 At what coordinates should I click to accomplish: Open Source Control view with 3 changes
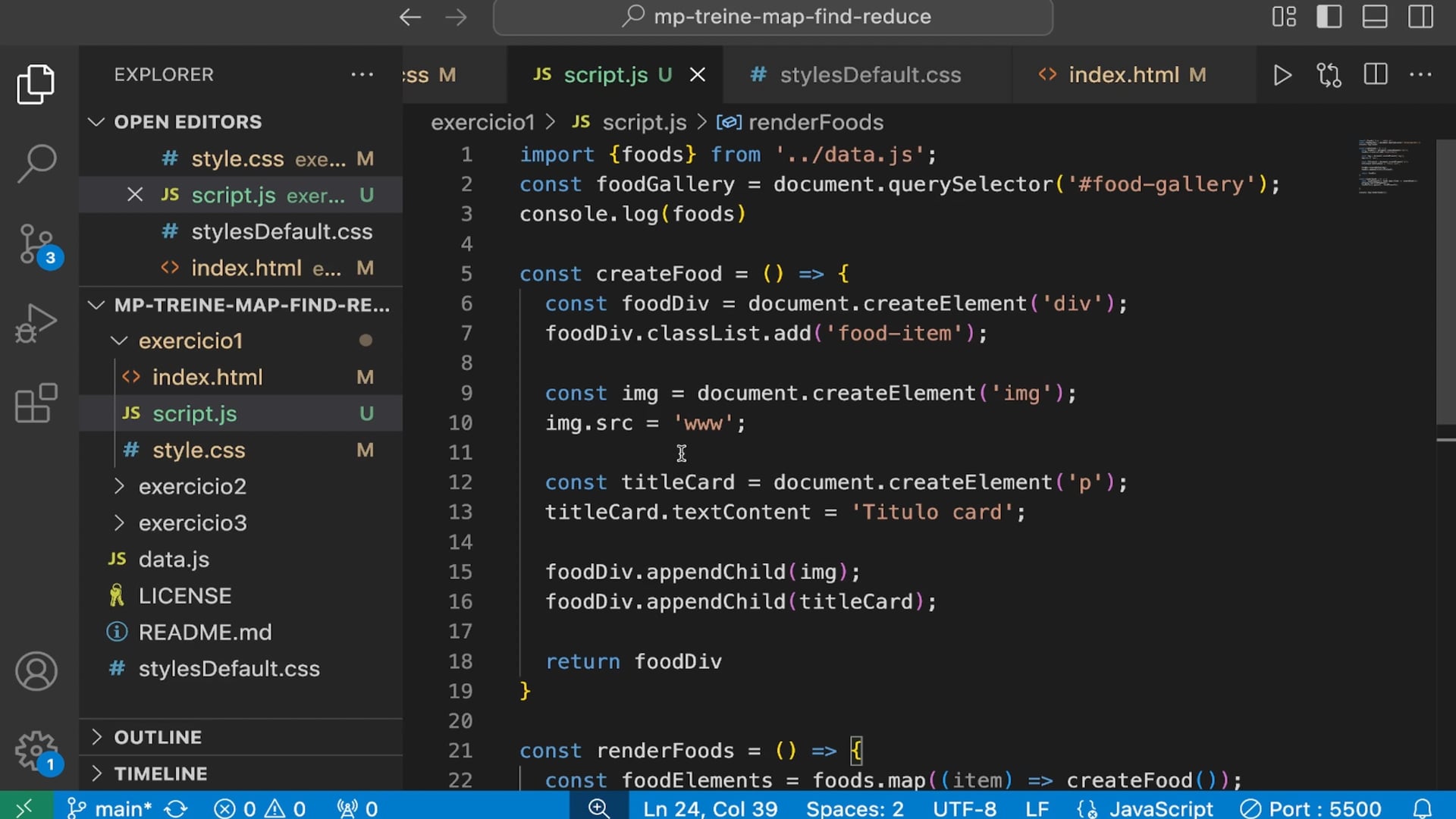[36, 244]
